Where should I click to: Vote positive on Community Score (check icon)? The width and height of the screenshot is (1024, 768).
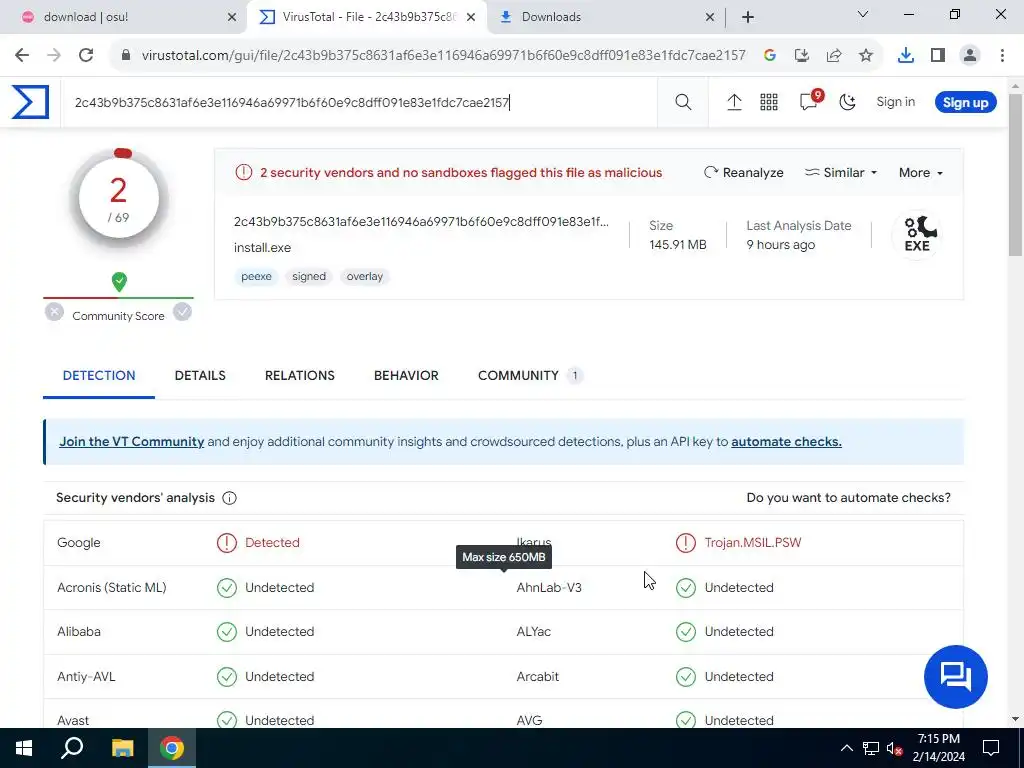click(182, 312)
